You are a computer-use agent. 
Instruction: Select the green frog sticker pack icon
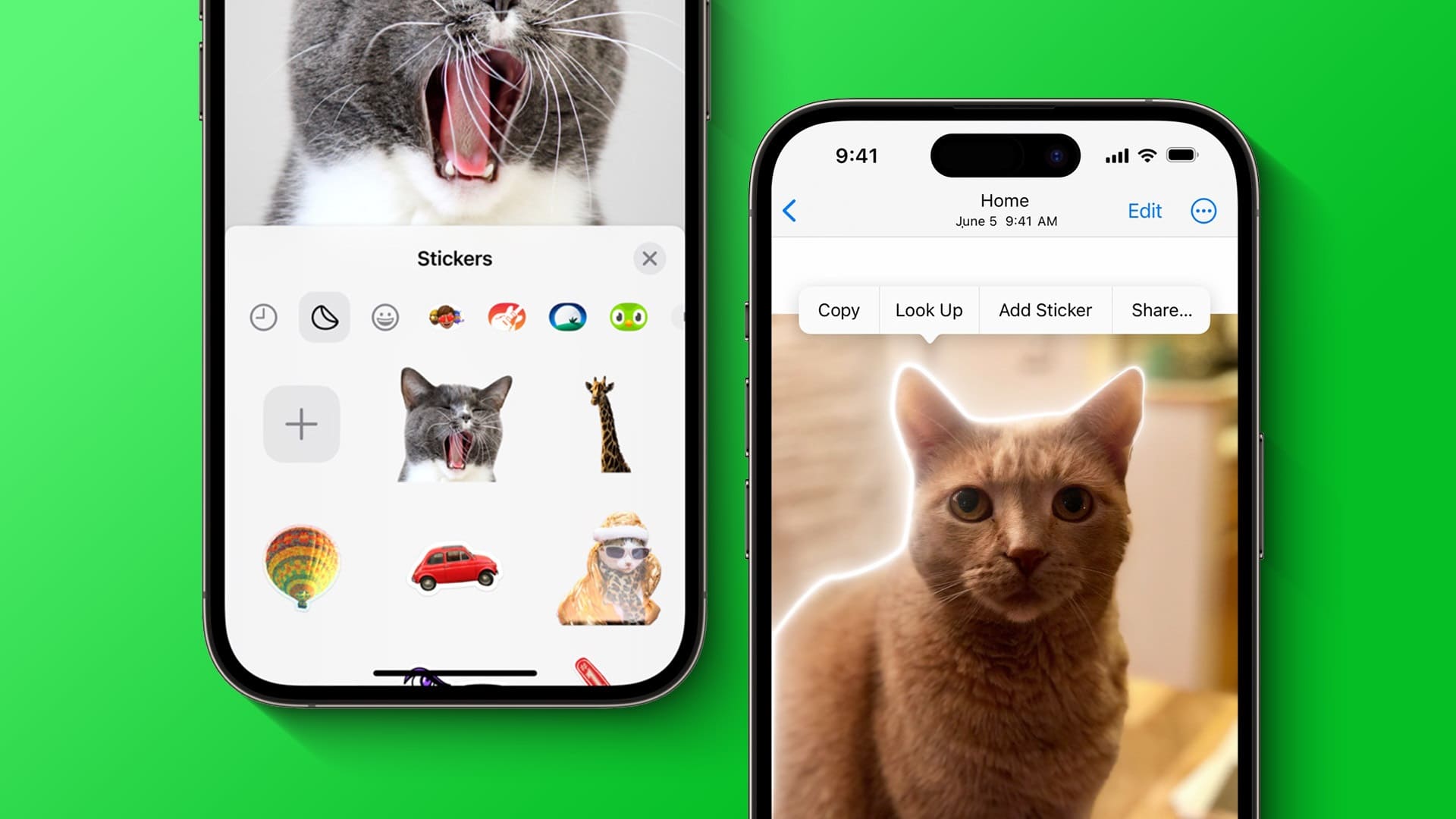pos(627,316)
